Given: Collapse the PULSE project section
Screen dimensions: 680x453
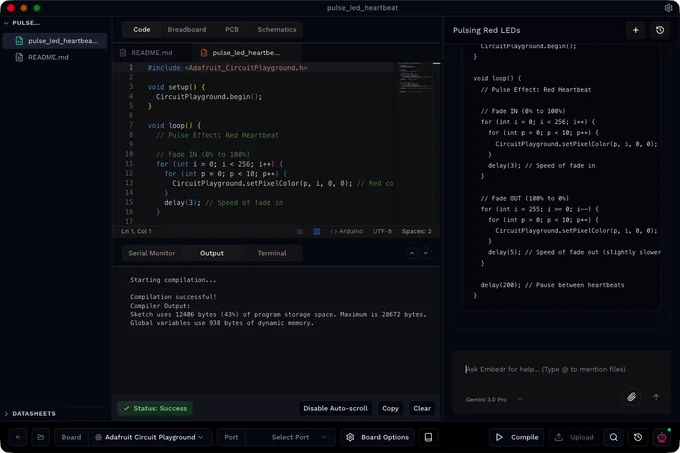Looking at the screenshot, I should point(22,23).
